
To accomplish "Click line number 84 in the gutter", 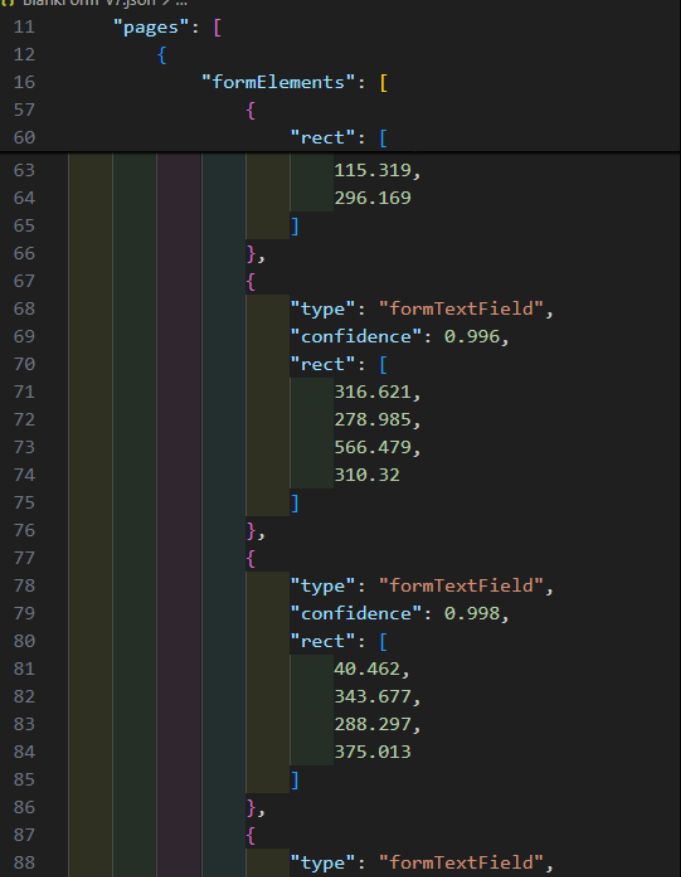I will coord(24,752).
